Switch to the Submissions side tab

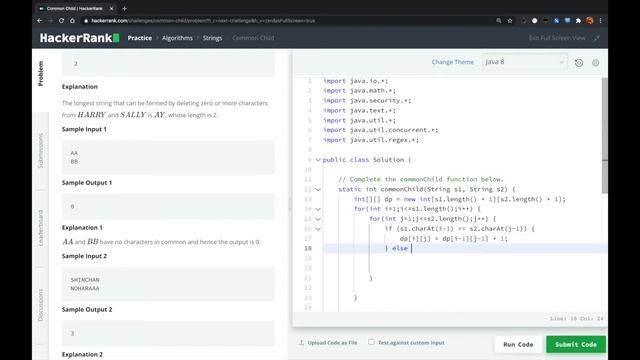tap(40, 151)
